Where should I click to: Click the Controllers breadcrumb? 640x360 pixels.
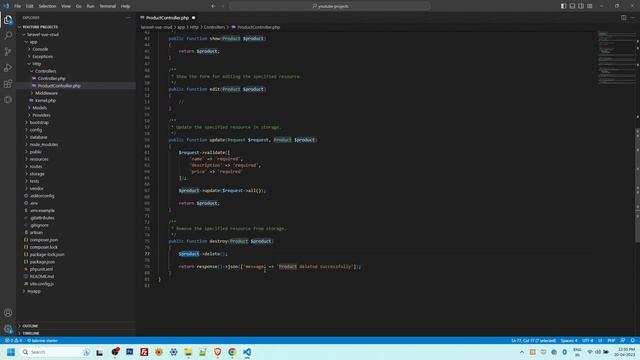214,27
